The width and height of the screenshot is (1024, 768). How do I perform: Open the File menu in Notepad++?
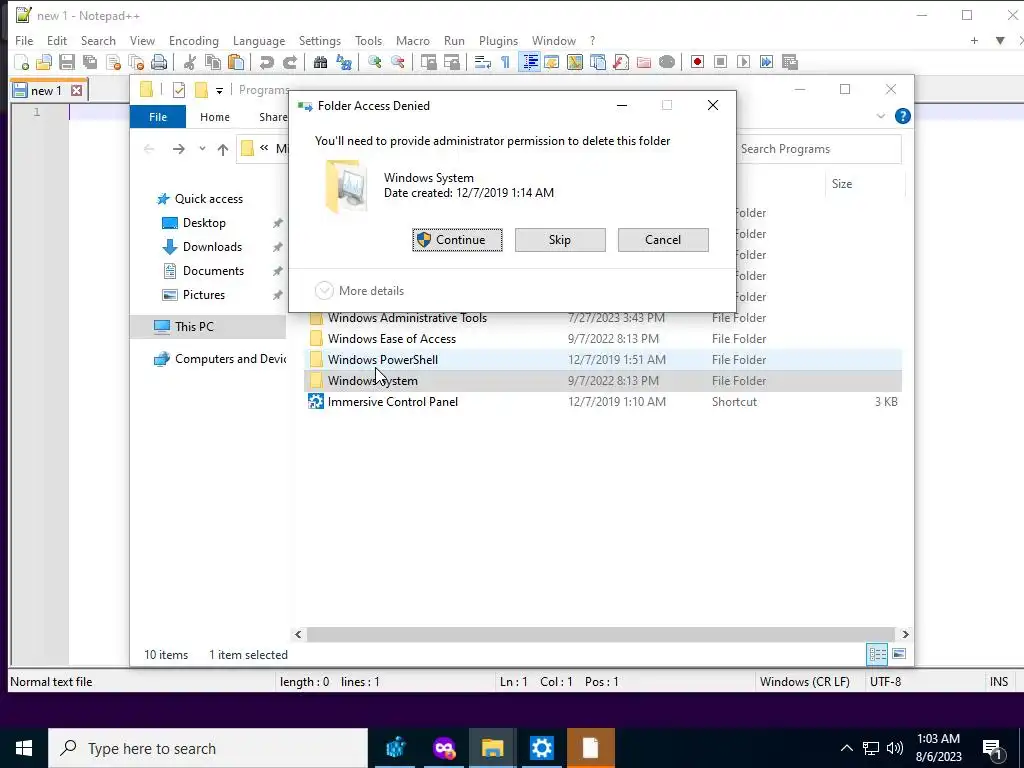pyautogui.click(x=24, y=40)
